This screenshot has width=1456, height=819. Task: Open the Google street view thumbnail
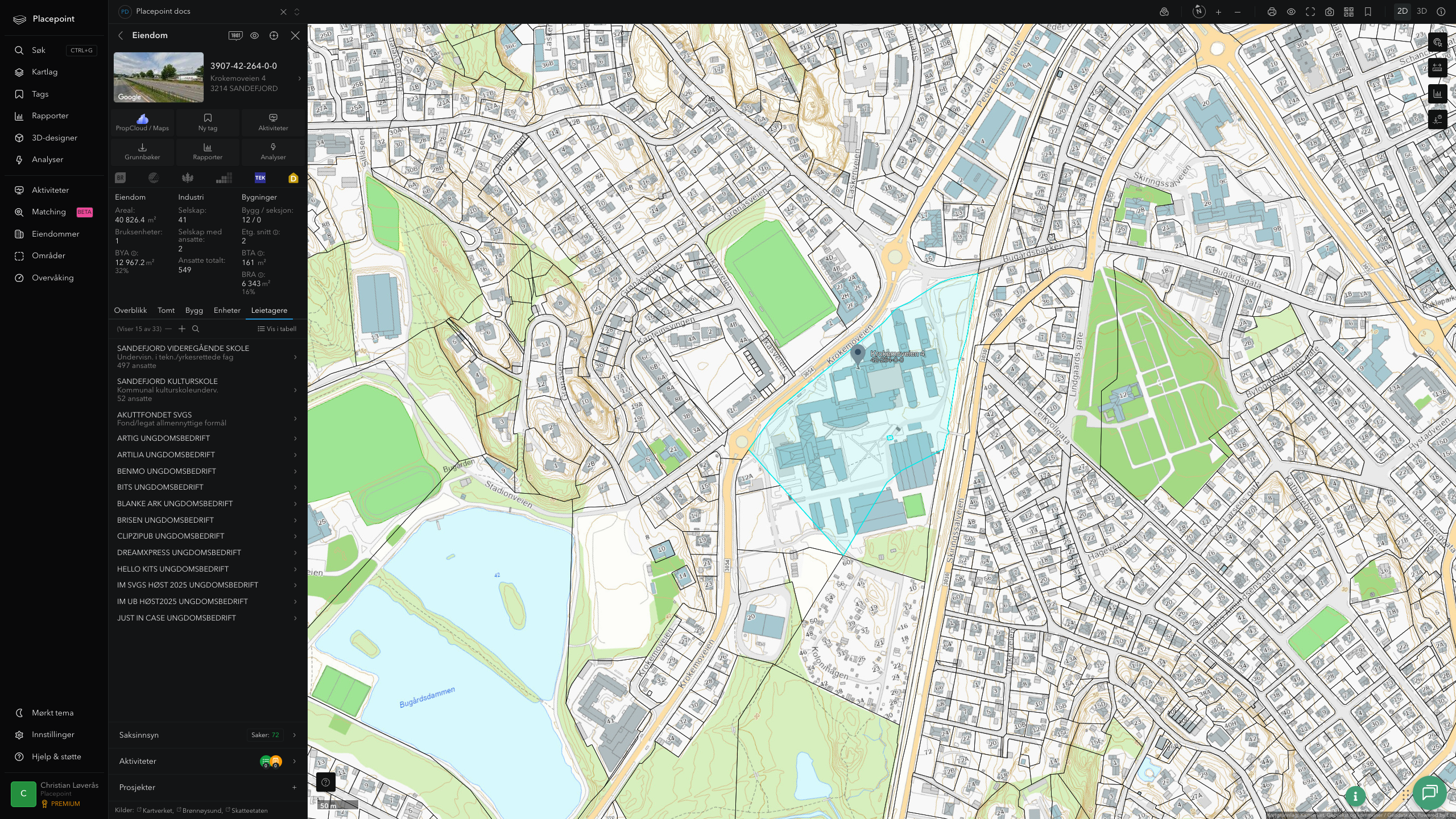tap(159, 77)
